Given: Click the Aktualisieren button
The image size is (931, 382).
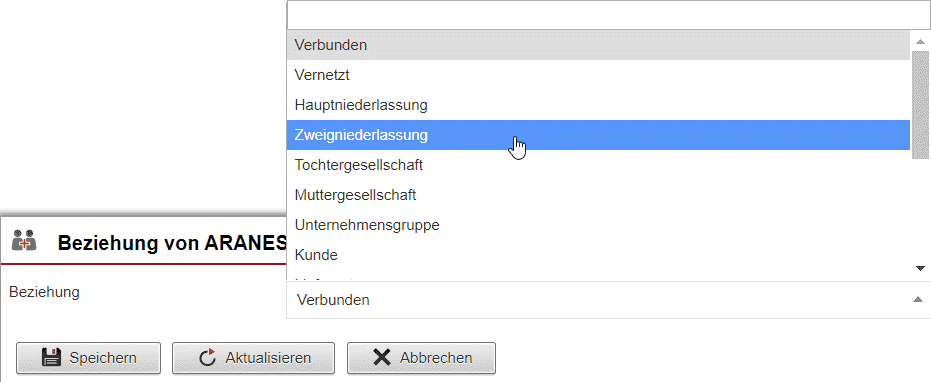Looking at the screenshot, I should pyautogui.click(x=254, y=358).
